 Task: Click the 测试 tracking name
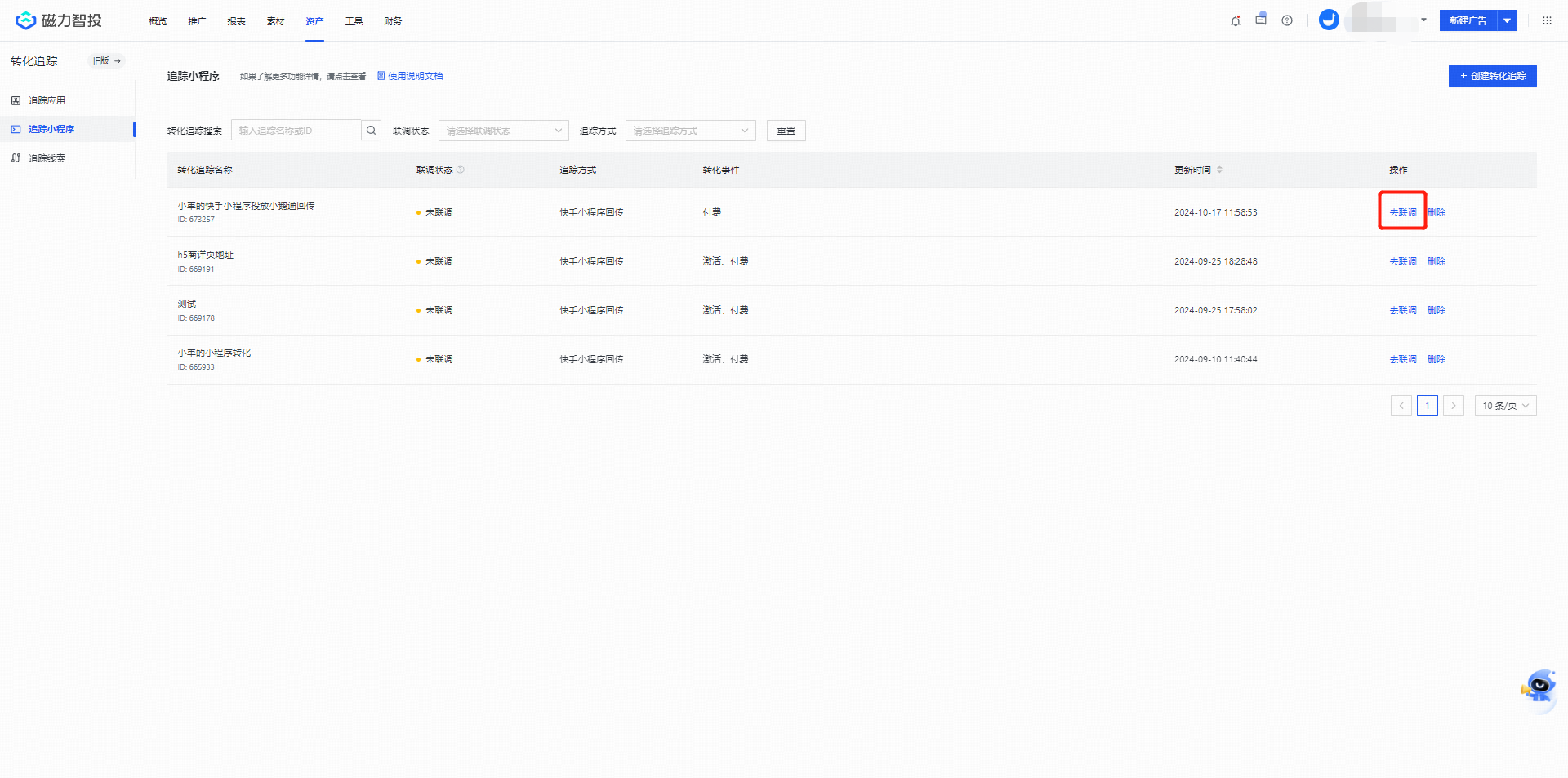point(187,304)
